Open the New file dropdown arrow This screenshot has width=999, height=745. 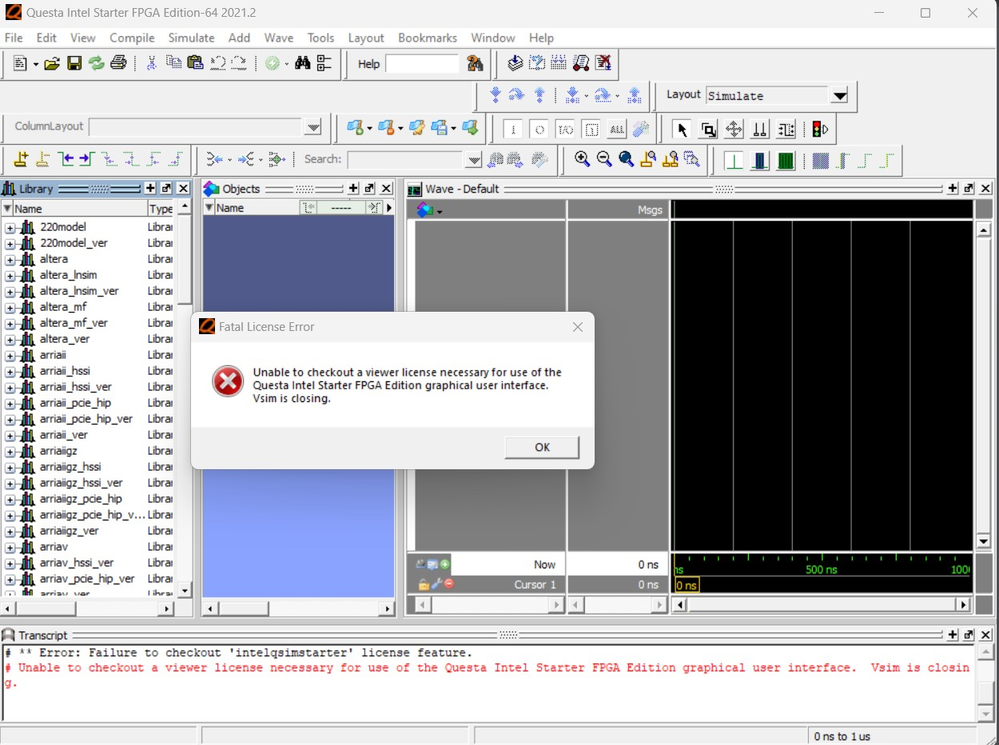(x=35, y=64)
